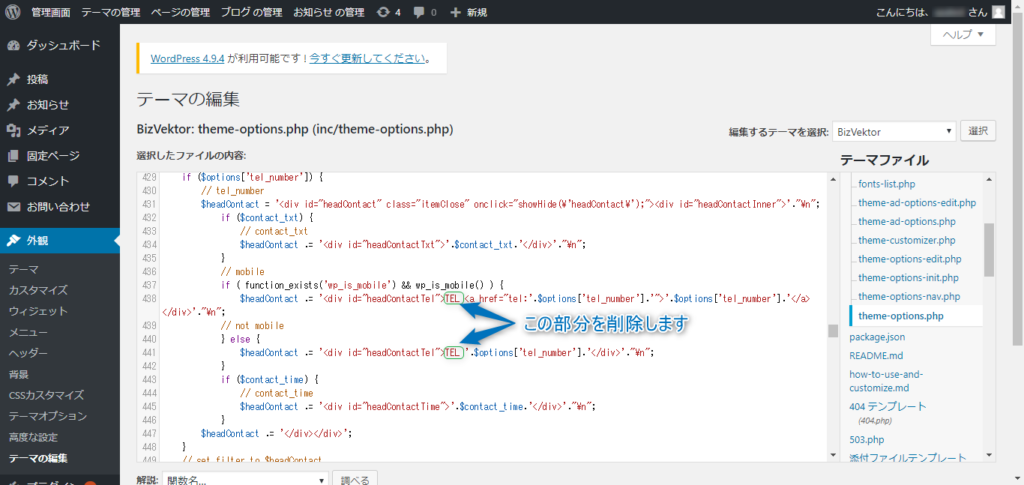
Task: Click the 投稿 pin icon
Action: (x=14, y=80)
